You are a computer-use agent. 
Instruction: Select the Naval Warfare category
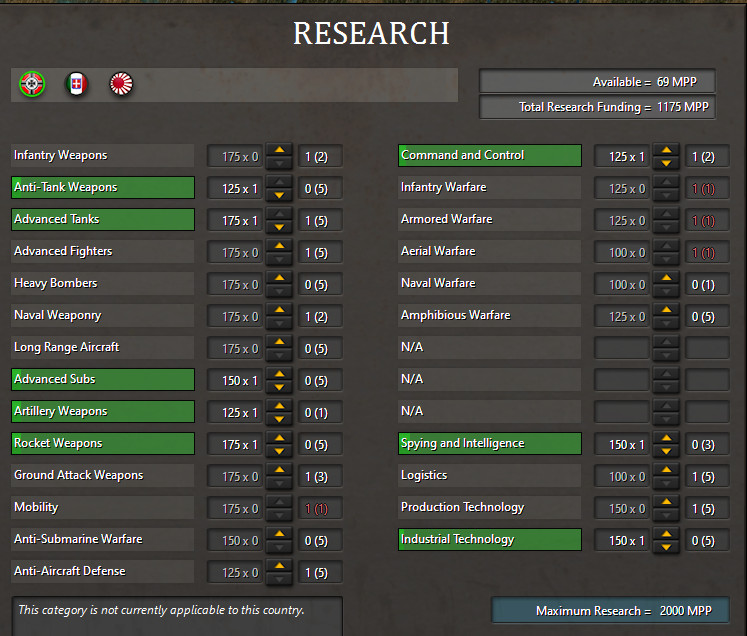point(490,283)
